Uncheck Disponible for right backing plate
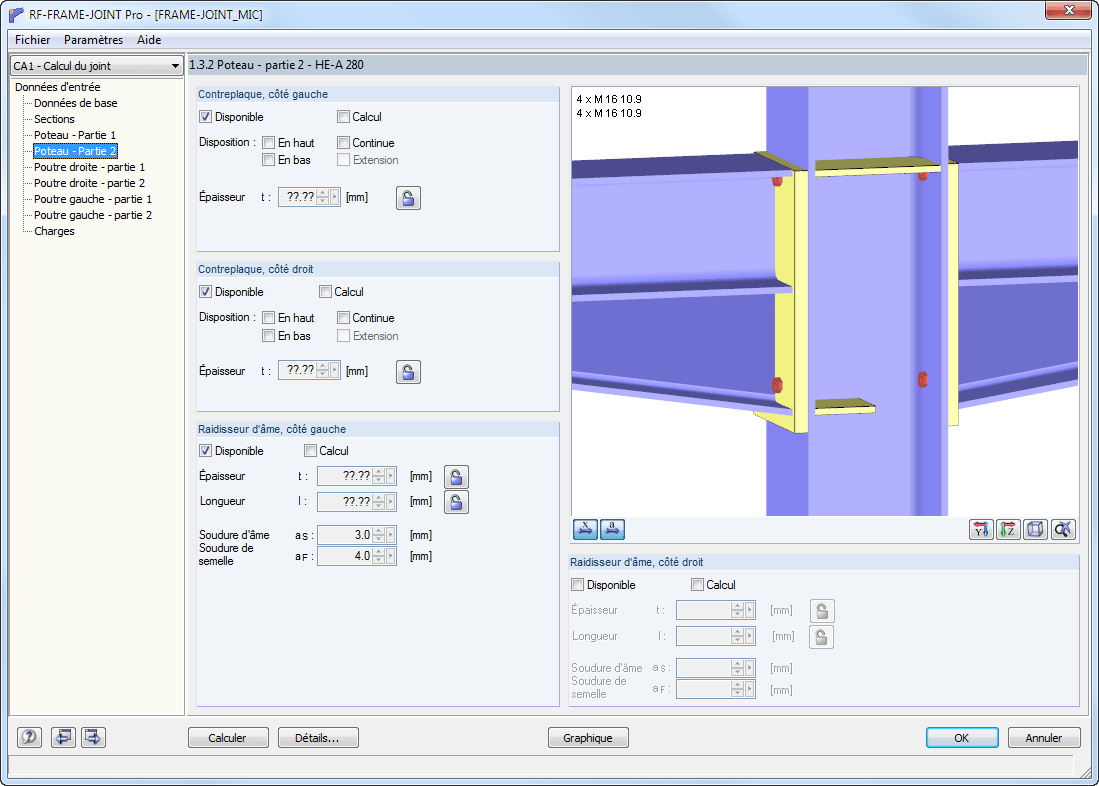This screenshot has height=786, width=1099. click(x=205, y=292)
